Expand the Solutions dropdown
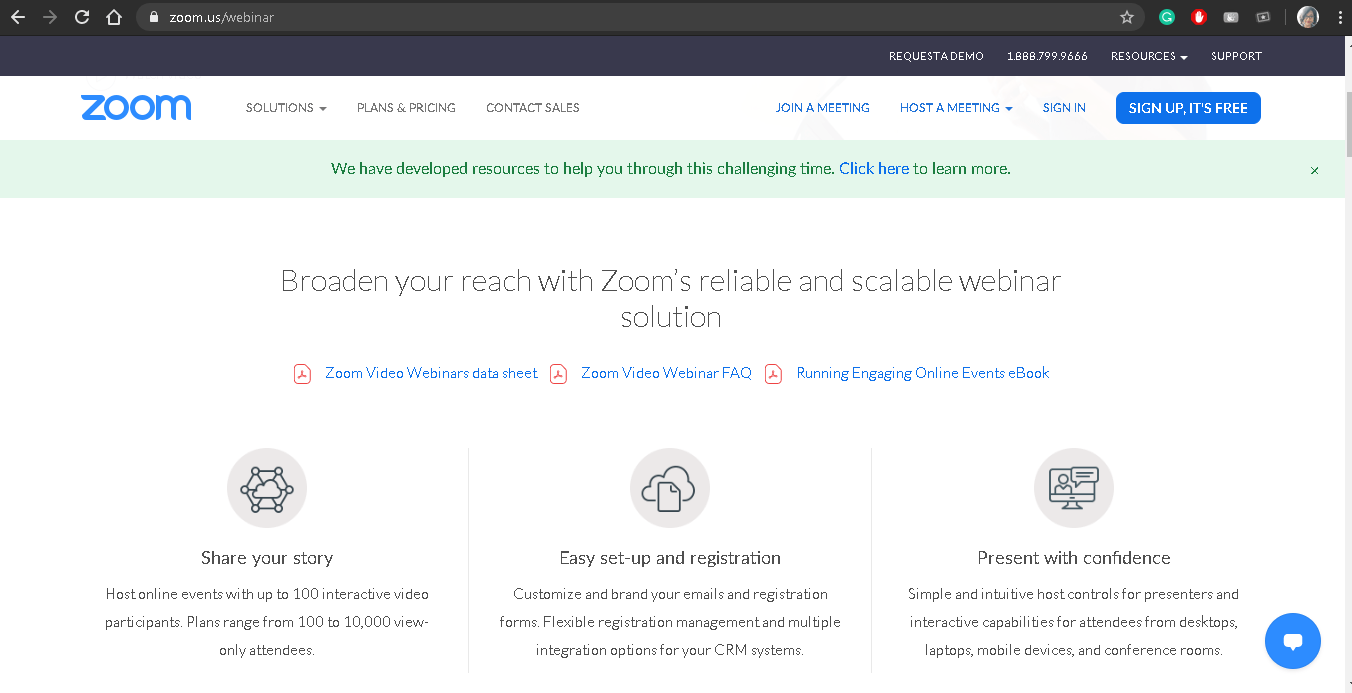 (x=286, y=108)
